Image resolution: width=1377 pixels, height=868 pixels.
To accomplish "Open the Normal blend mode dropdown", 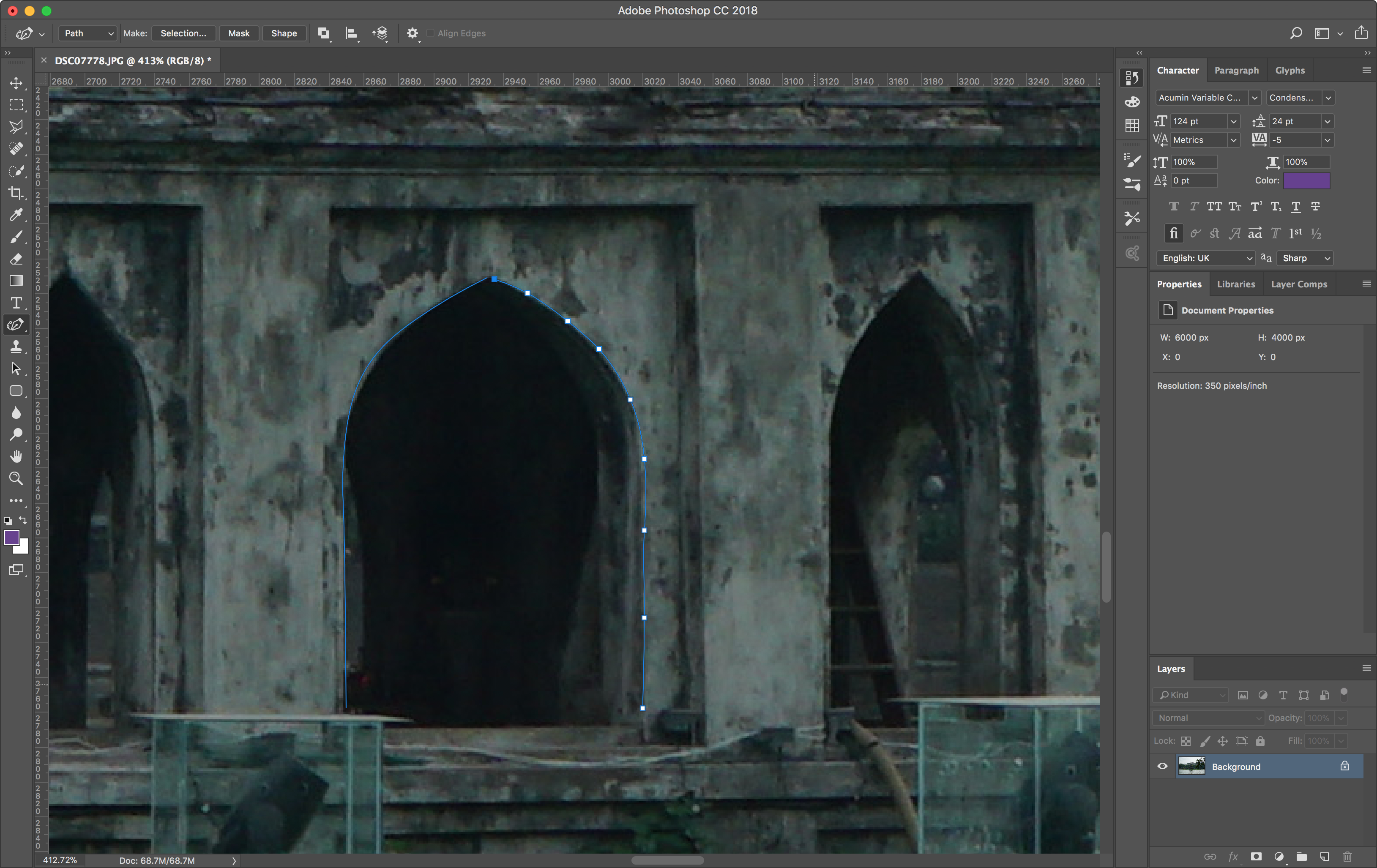I will [x=1208, y=718].
